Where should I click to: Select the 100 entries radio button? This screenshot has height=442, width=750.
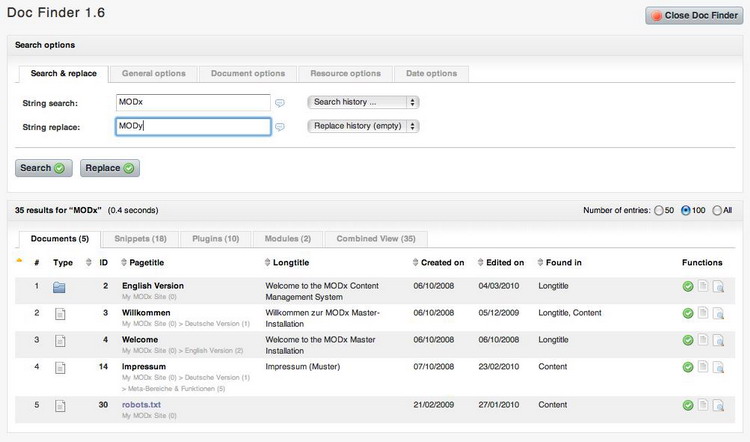pyautogui.click(x=686, y=210)
